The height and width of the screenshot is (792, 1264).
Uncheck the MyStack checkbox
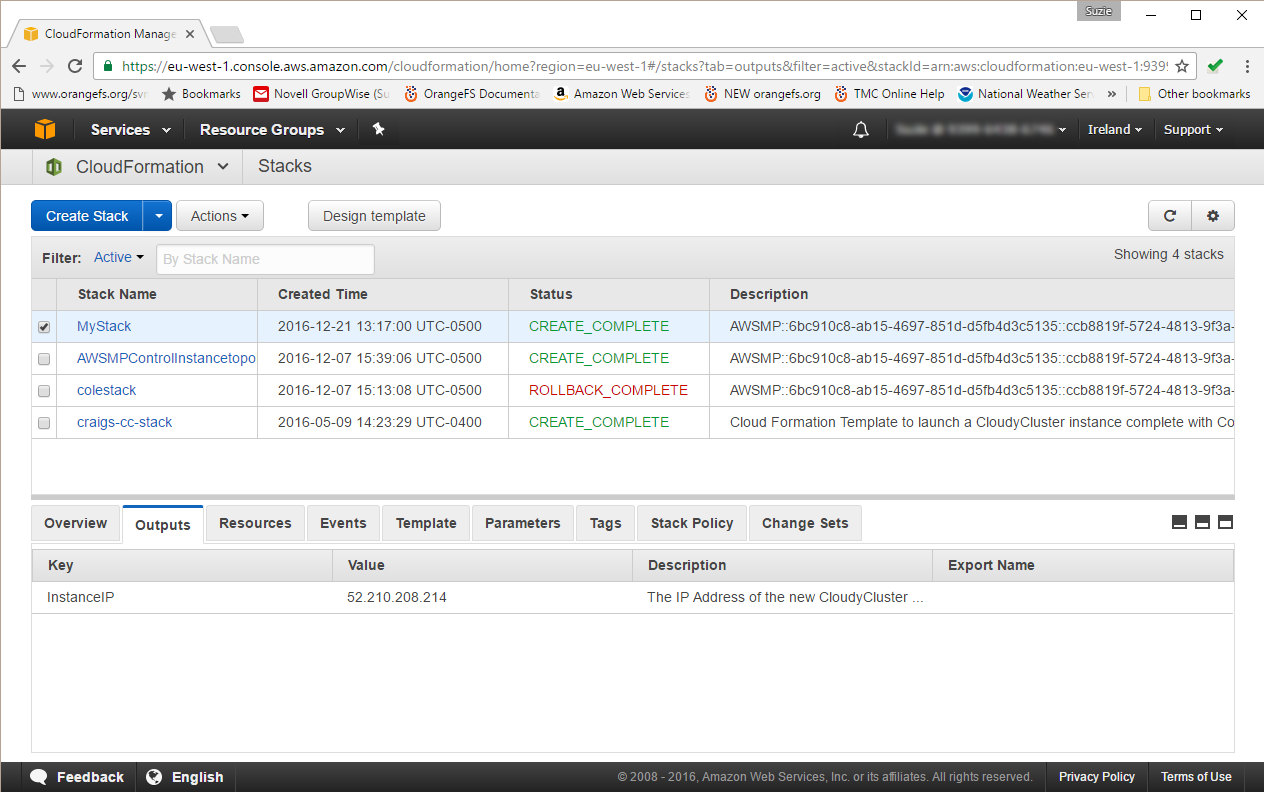pos(43,326)
